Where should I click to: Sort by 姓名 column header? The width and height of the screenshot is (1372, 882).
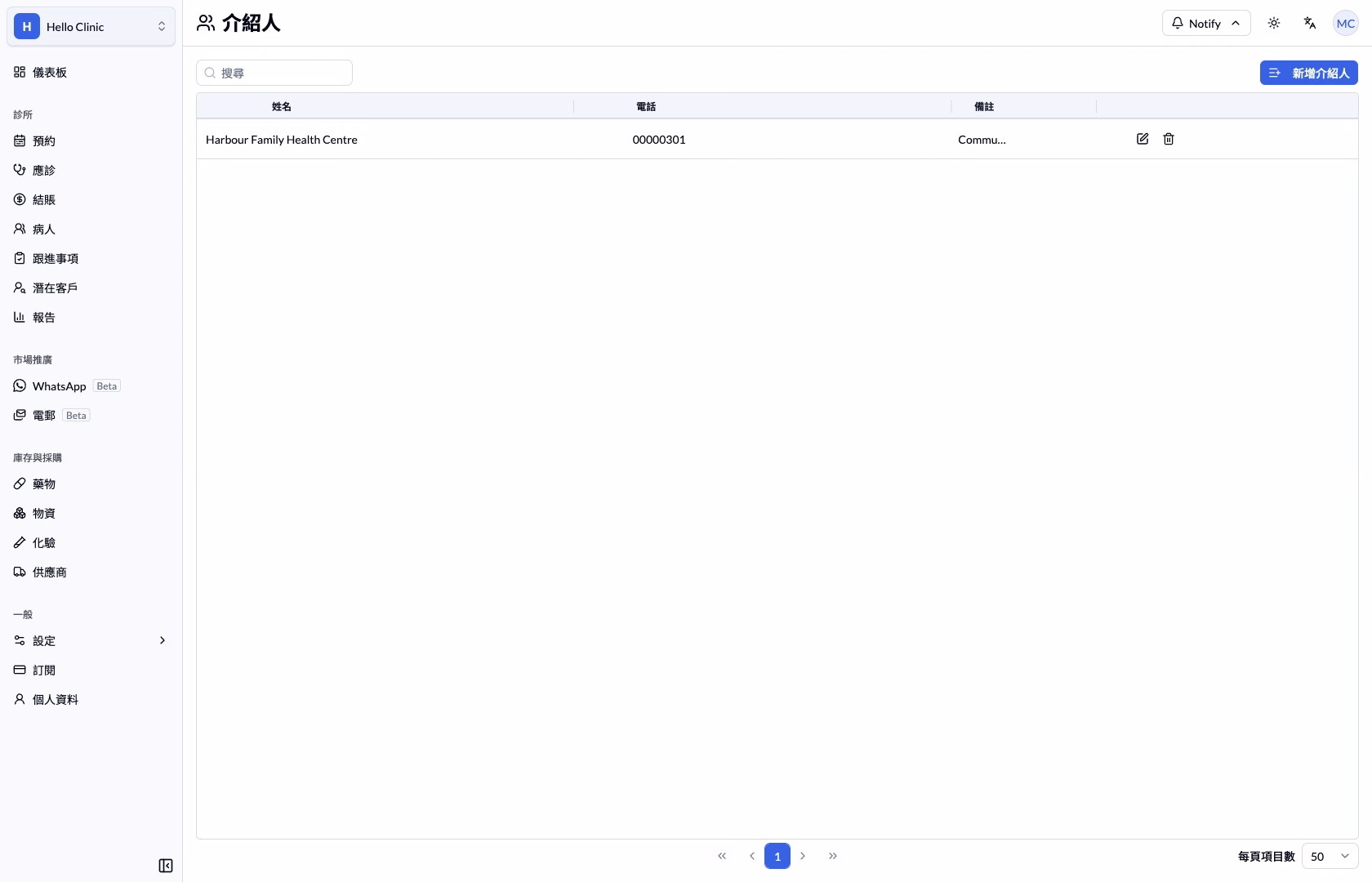pos(282,106)
